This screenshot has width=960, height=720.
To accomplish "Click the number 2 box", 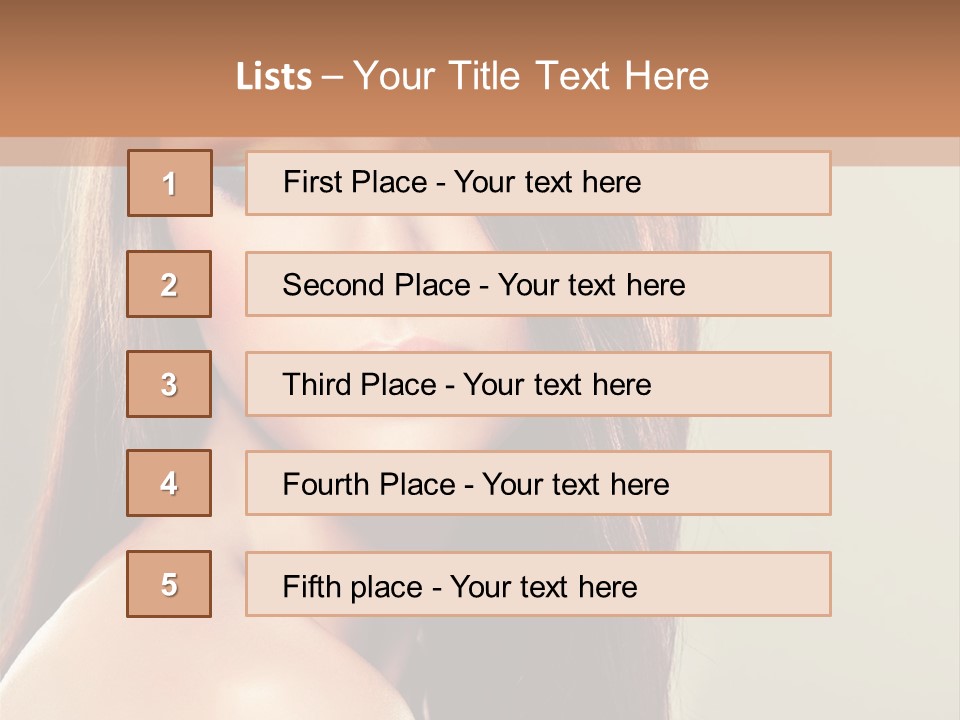I will [169, 284].
